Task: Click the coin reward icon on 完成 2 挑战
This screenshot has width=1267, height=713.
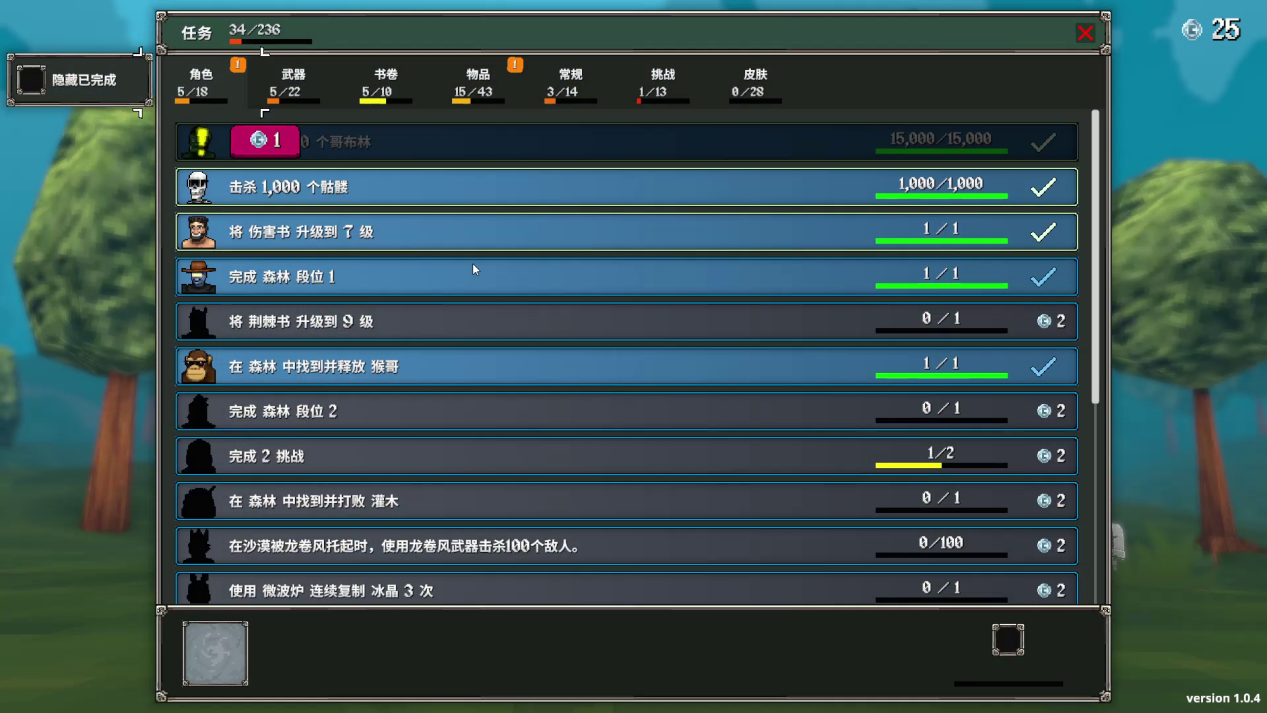Action: pyautogui.click(x=1044, y=456)
